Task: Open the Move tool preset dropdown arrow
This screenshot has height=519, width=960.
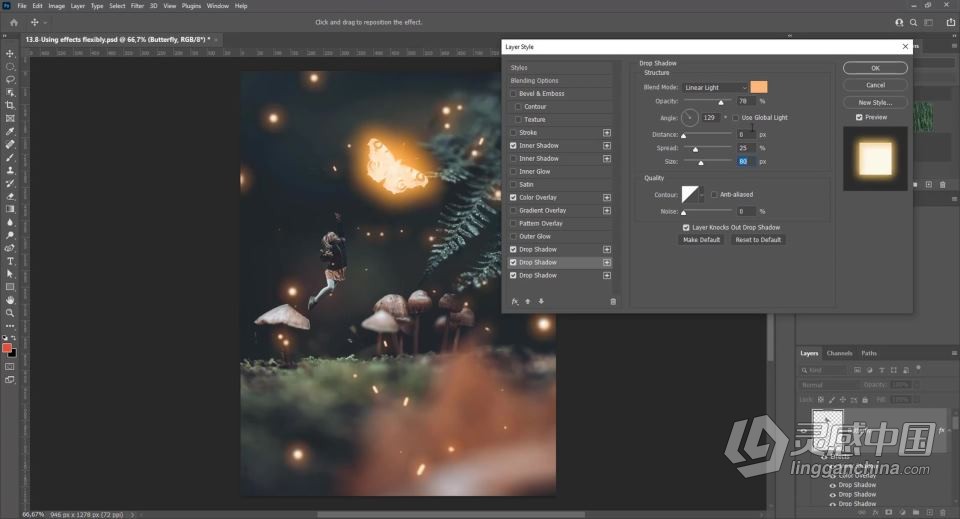Action: pyautogui.click(x=45, y=23)
